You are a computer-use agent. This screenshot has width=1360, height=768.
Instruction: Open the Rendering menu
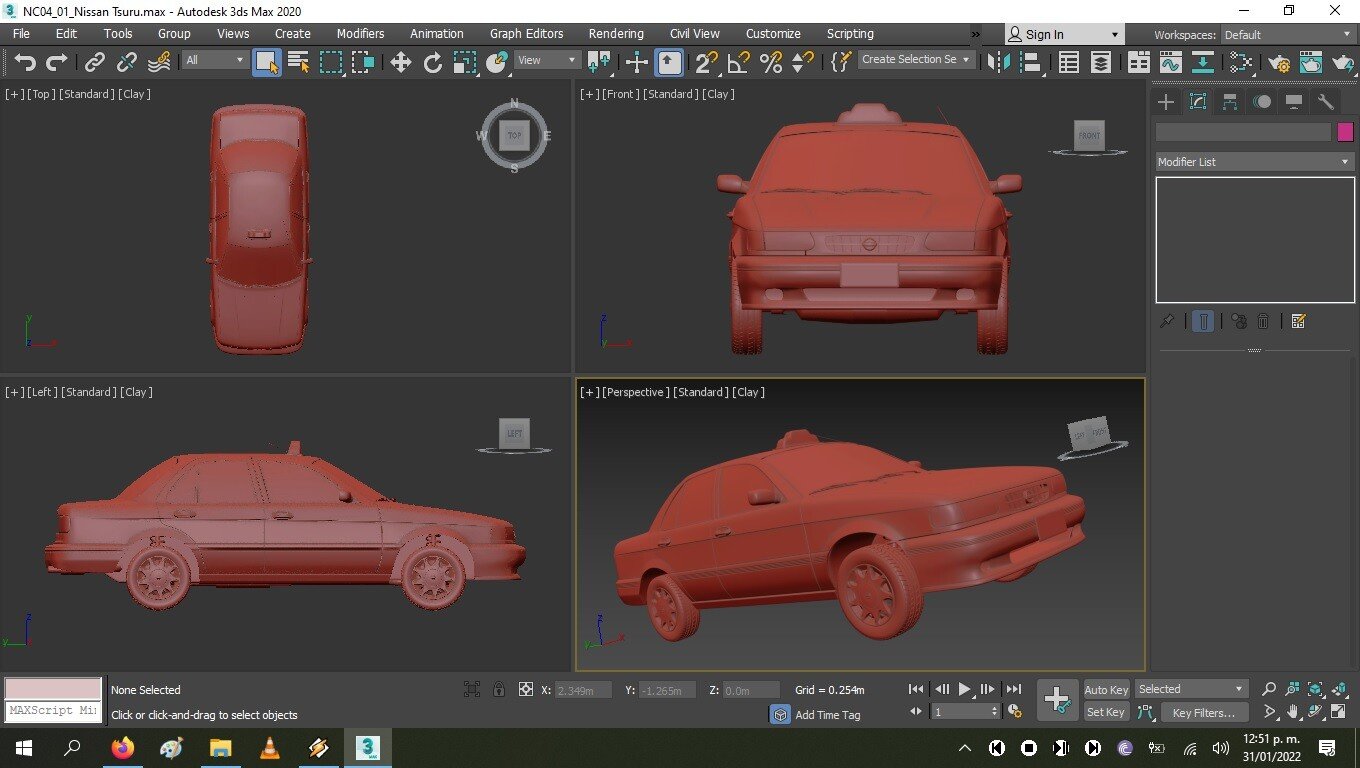(616, 33)
